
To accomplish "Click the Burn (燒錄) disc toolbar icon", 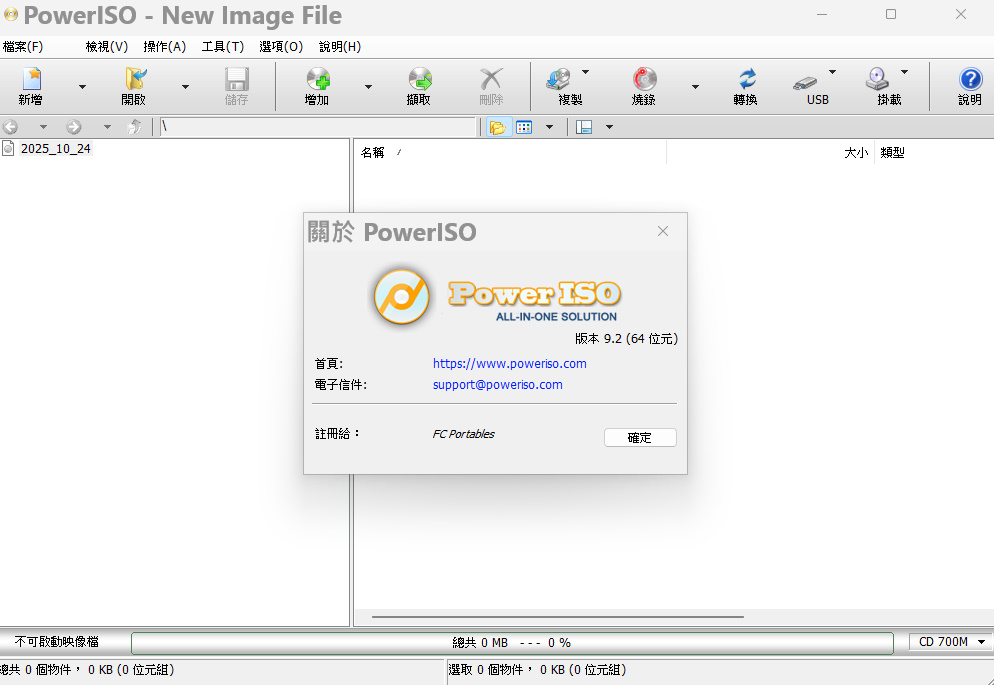I will coord(644,80).
